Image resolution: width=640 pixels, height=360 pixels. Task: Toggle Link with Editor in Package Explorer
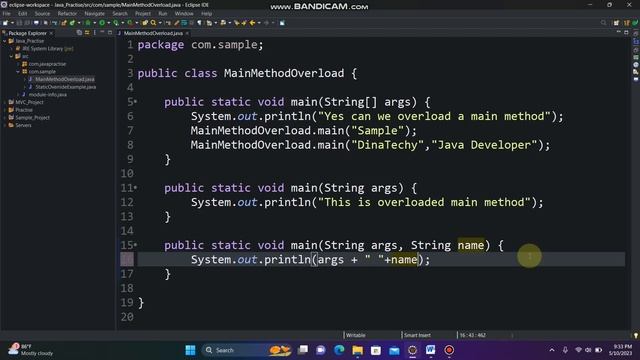87,33
